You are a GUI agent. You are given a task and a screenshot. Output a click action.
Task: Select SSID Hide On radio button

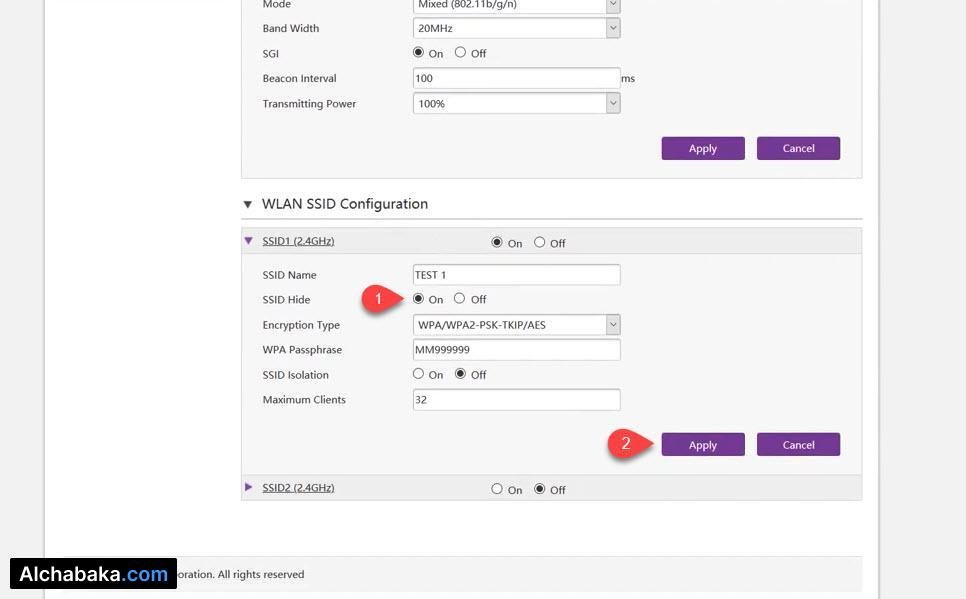pyautogui.click(x=419, y=299)
